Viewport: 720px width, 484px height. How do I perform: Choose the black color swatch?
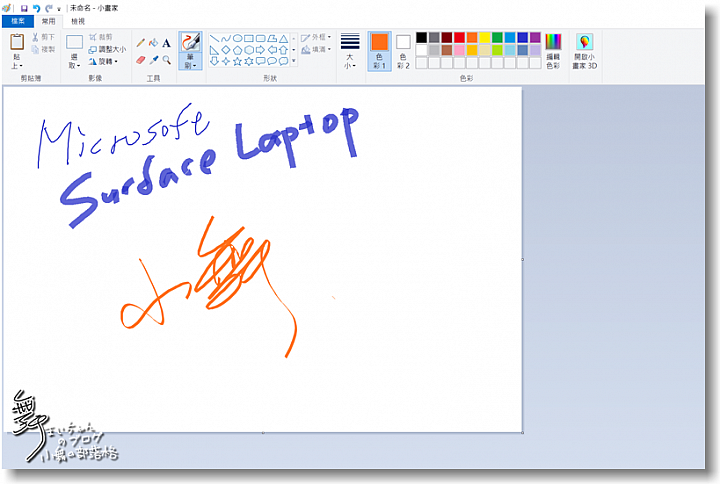click(422, 37)
